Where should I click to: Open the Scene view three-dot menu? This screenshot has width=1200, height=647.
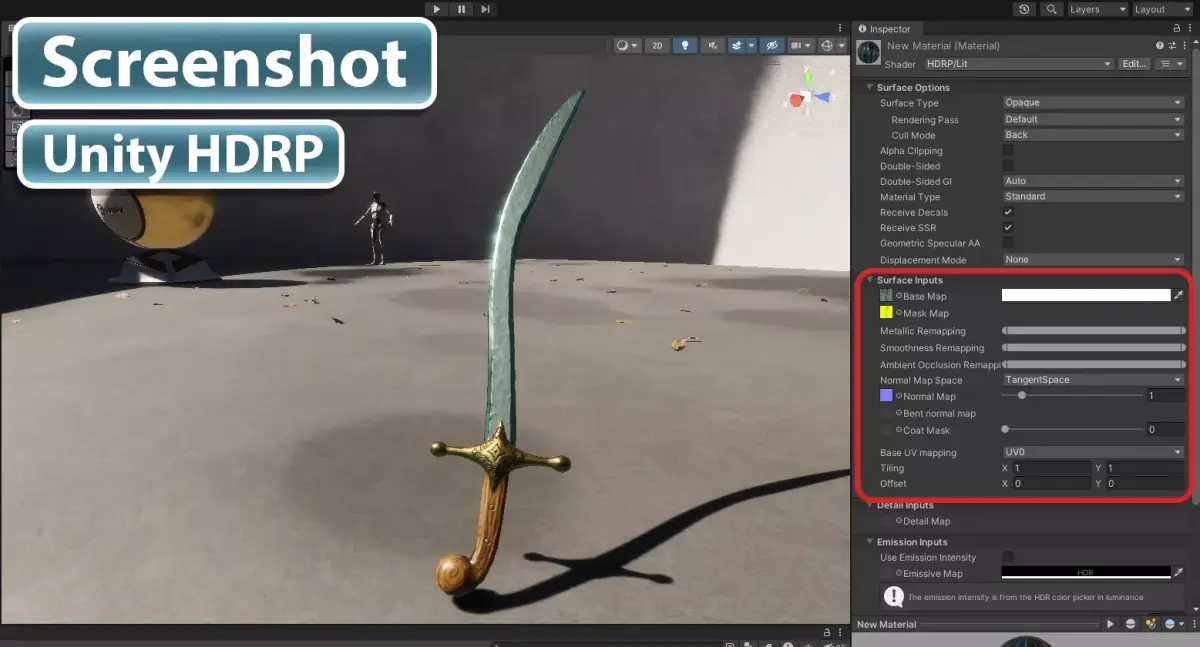(x=840, y=28)
